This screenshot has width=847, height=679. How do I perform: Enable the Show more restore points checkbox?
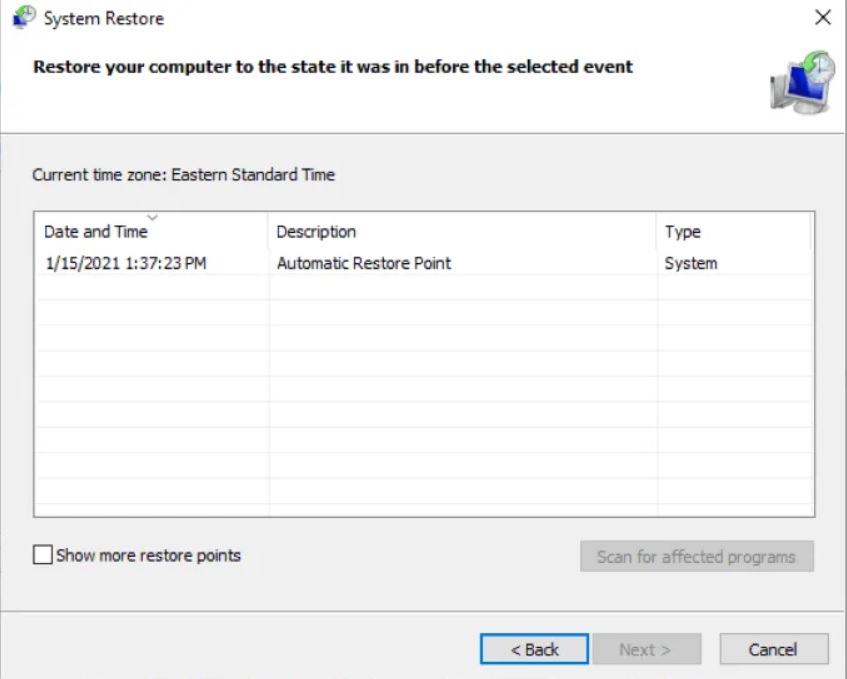[43, 556]
